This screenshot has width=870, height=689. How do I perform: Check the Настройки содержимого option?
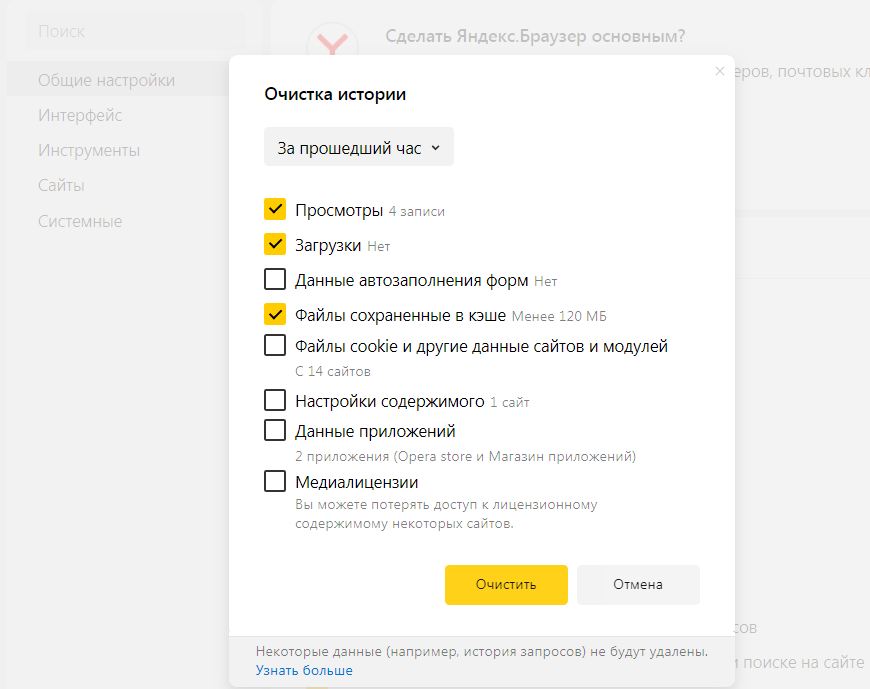275,399
